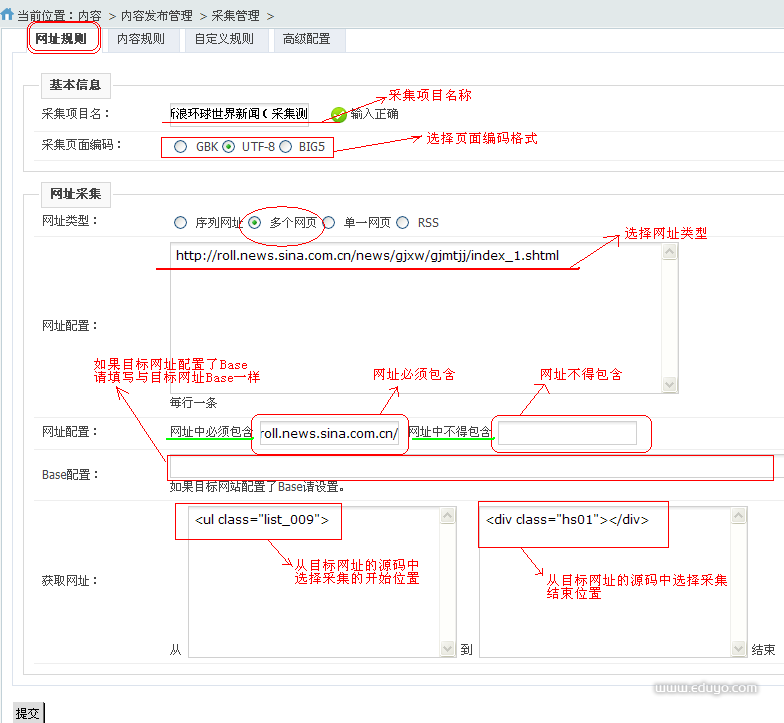784x723 pixels.
Task: Click the green checkmark validation icon
Action: tap(339, 114)
